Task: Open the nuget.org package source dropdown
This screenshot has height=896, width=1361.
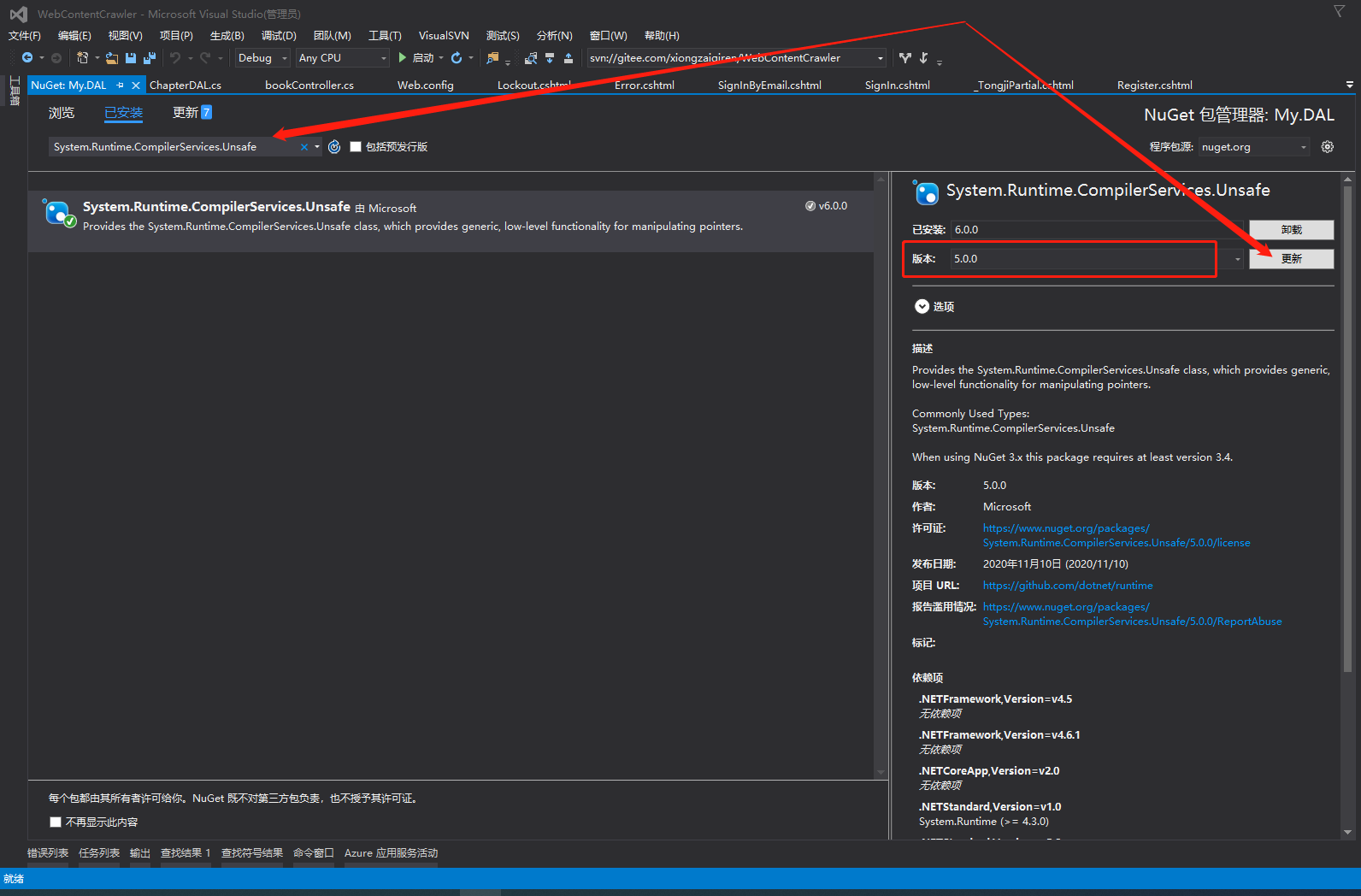Action: (x=1254, y=147)
